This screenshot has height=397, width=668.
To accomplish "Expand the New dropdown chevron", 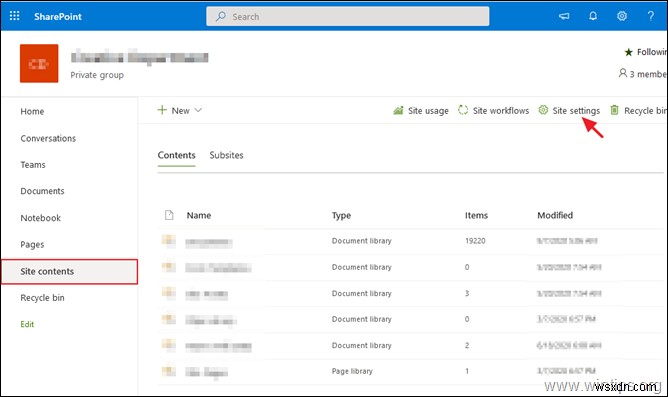I will pyautogui.click(x=198, y=110).
